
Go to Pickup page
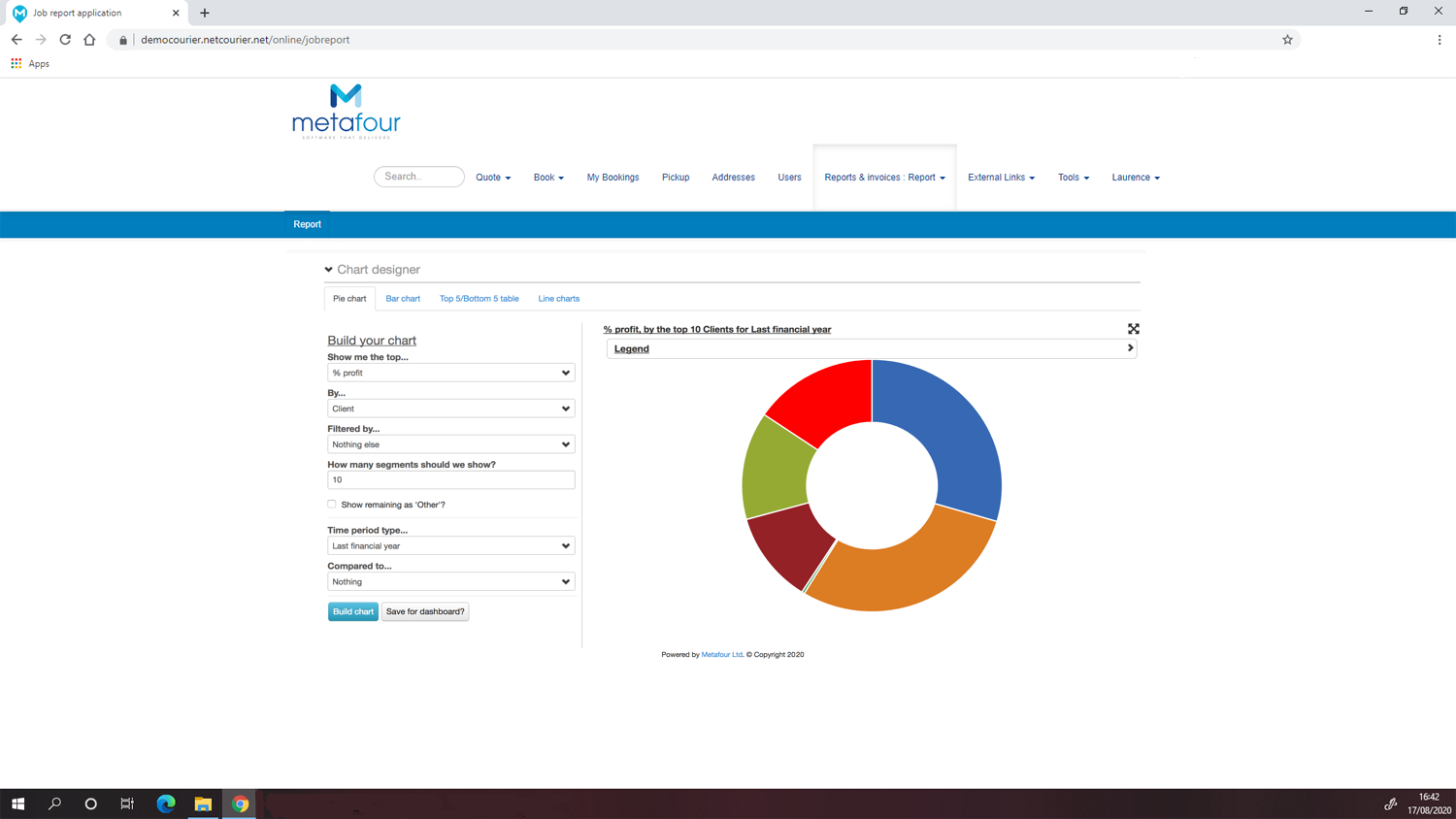click(x=676, y=178)
